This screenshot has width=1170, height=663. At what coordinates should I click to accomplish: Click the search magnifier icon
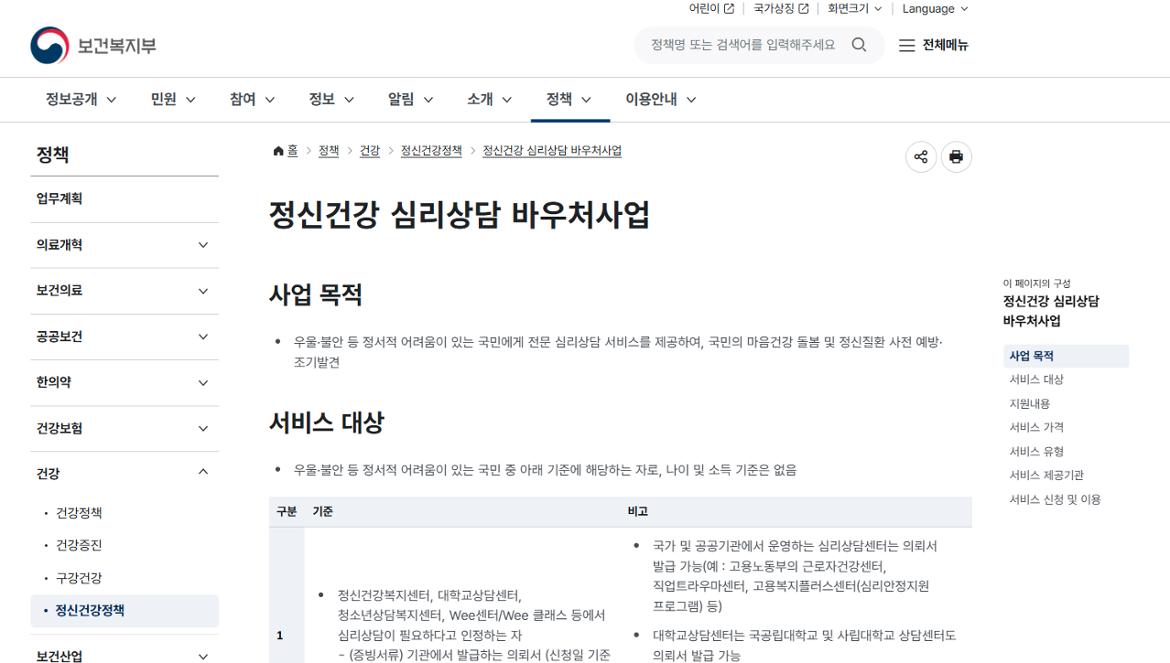coord(859,45)
